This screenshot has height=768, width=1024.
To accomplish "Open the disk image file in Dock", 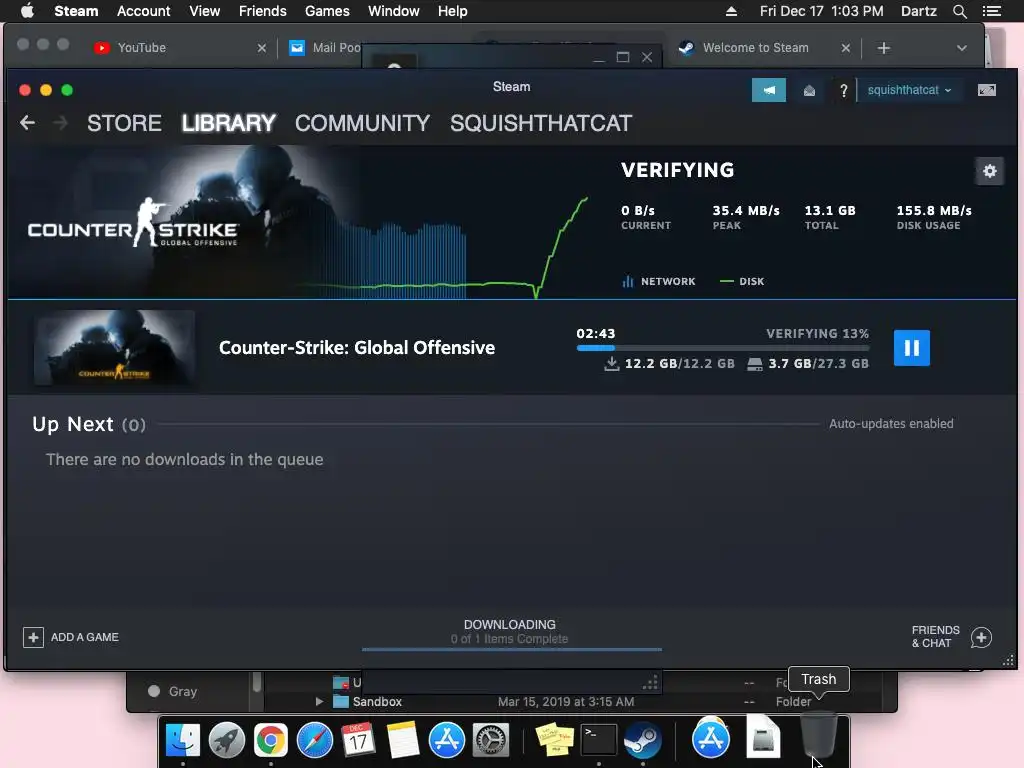I will coord(763,739).
